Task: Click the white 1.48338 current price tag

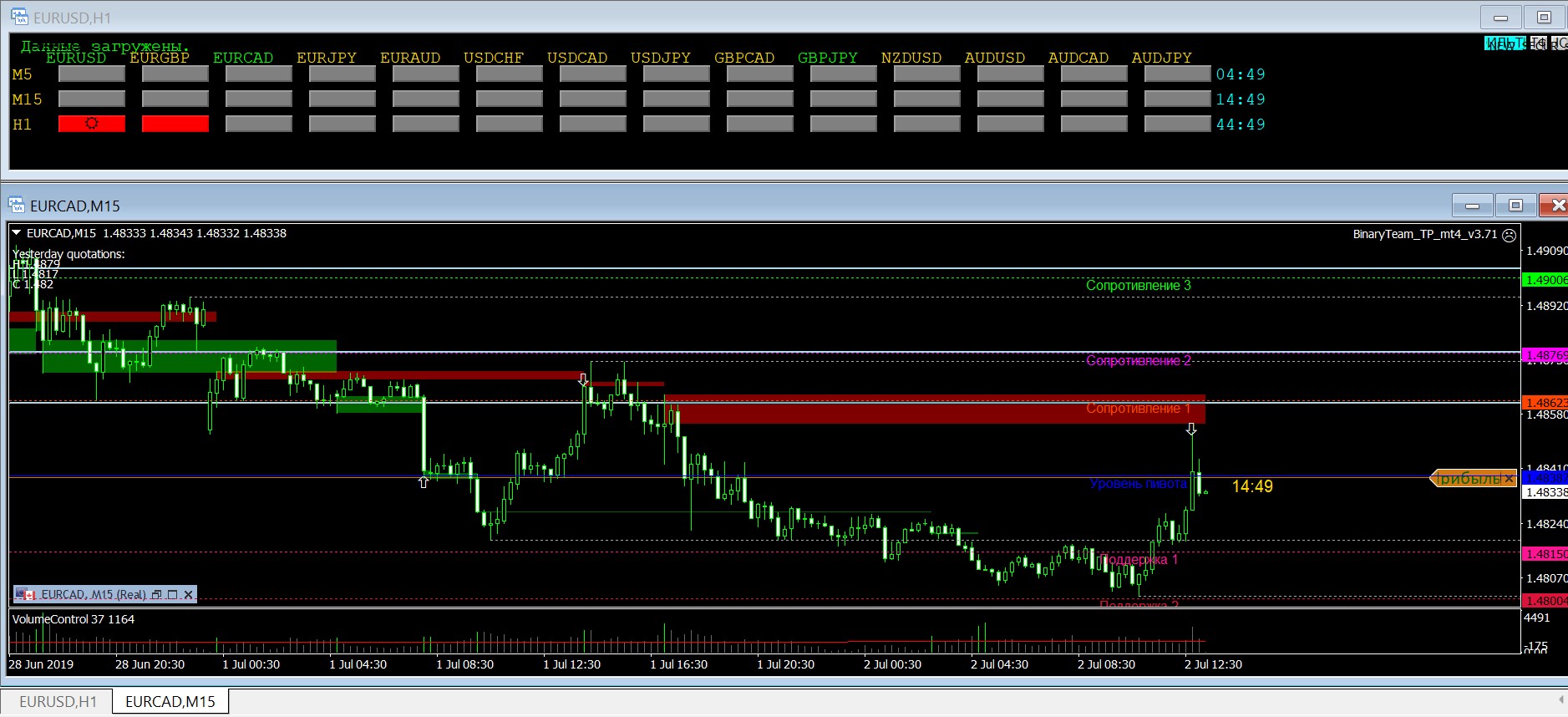Action: (1546, 492)
